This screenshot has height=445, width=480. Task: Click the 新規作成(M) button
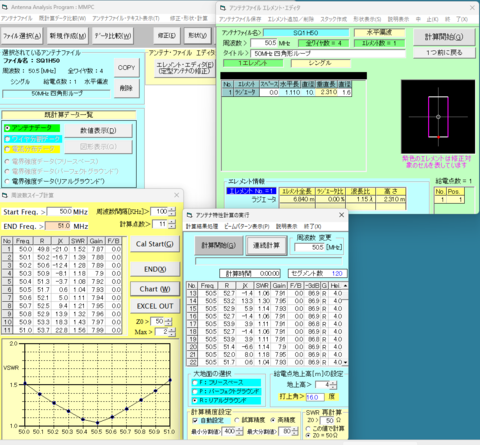[68, 36]
